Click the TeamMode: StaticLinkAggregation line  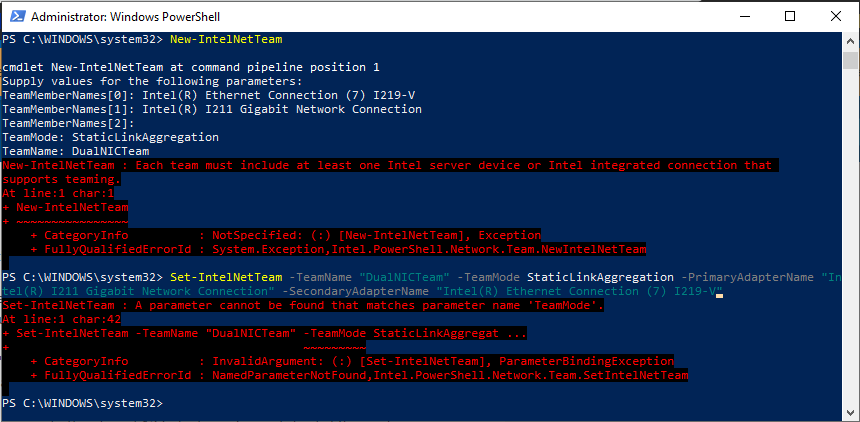pos(110,137)
